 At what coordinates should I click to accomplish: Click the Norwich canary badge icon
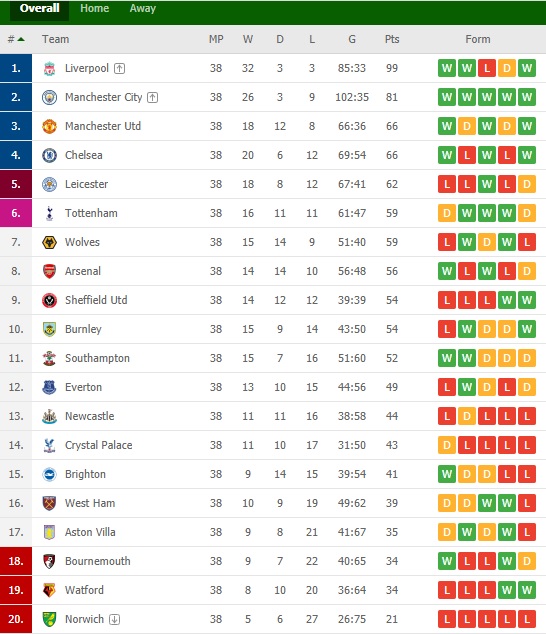(49, 619)
